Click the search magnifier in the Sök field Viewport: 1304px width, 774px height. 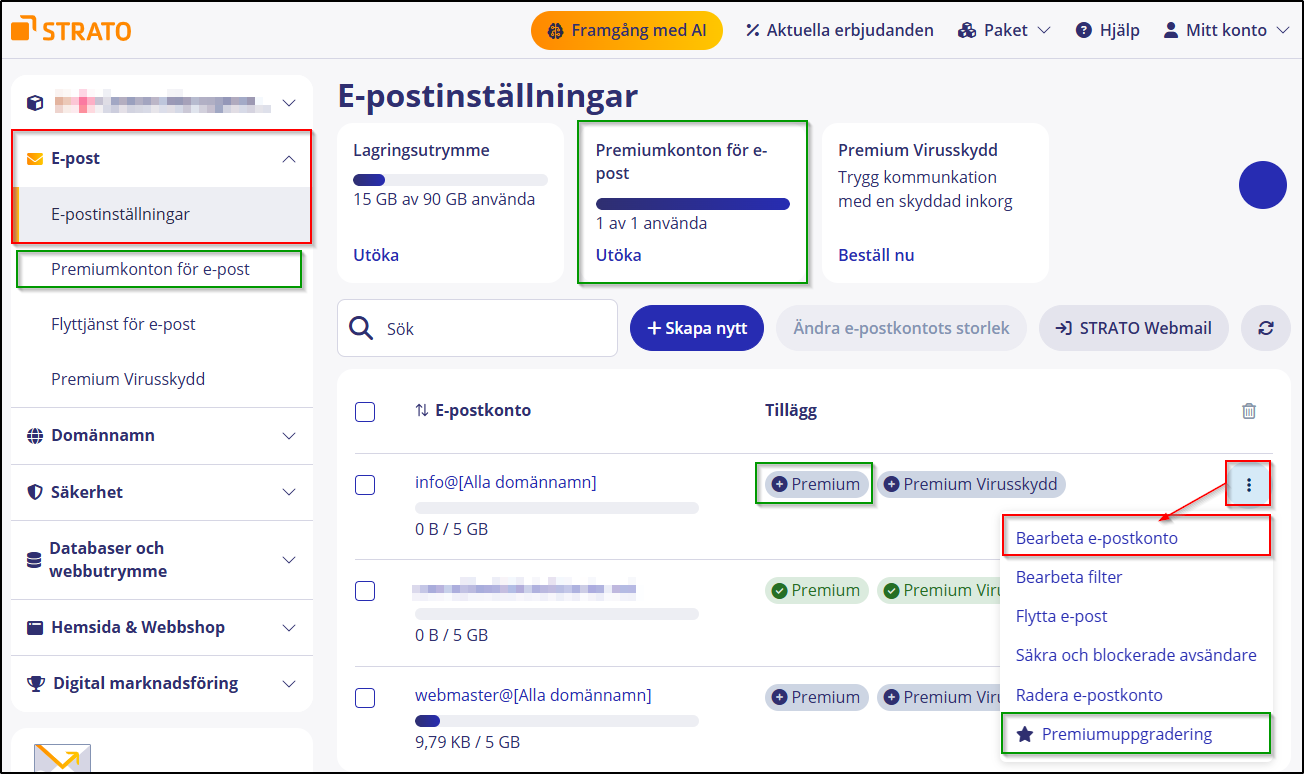point(360,328)
